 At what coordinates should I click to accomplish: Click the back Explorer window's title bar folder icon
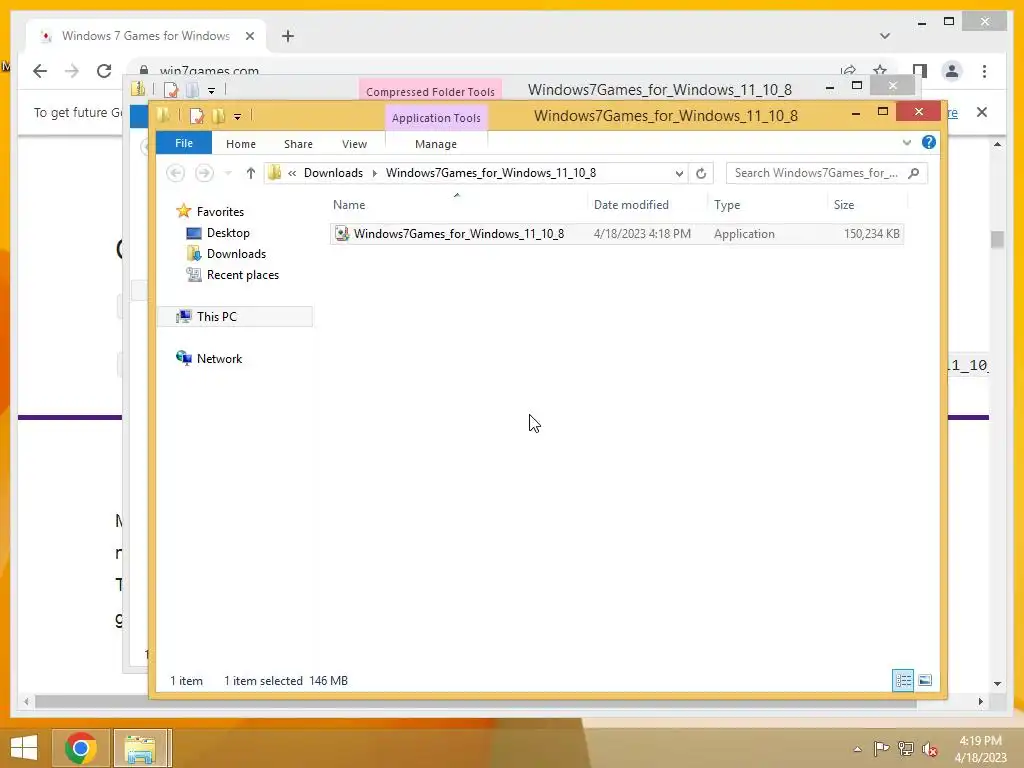tap(137, 89)
